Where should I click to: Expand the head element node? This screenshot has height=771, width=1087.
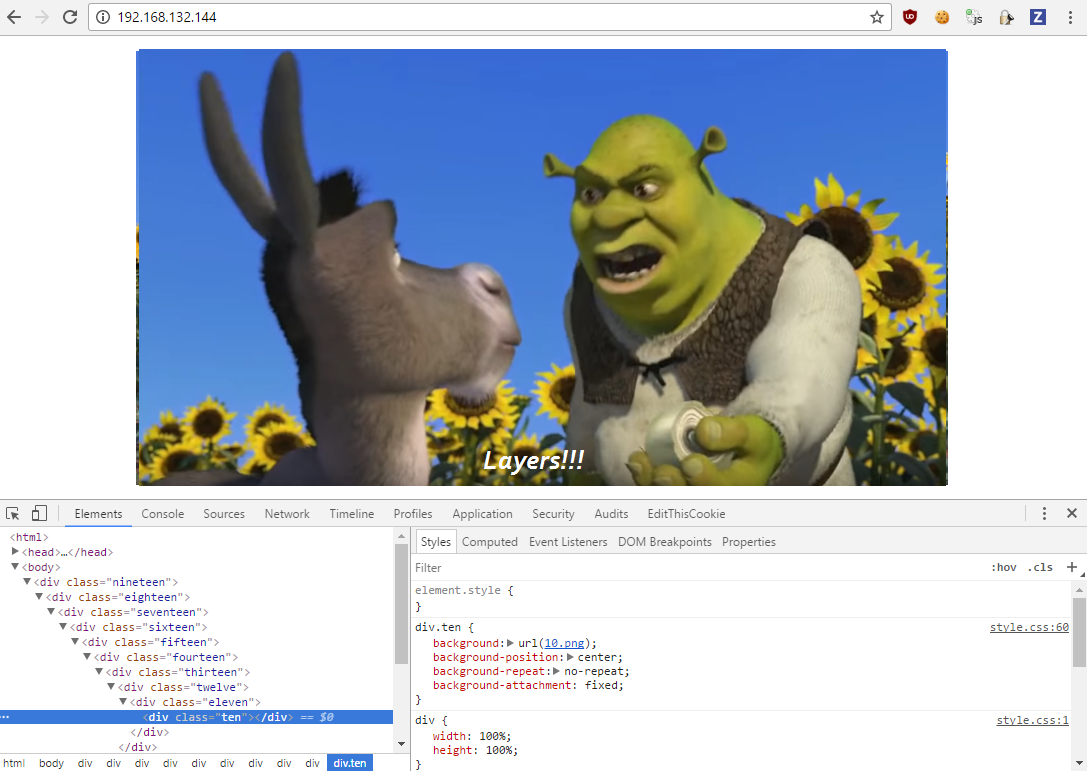point(15,551)
